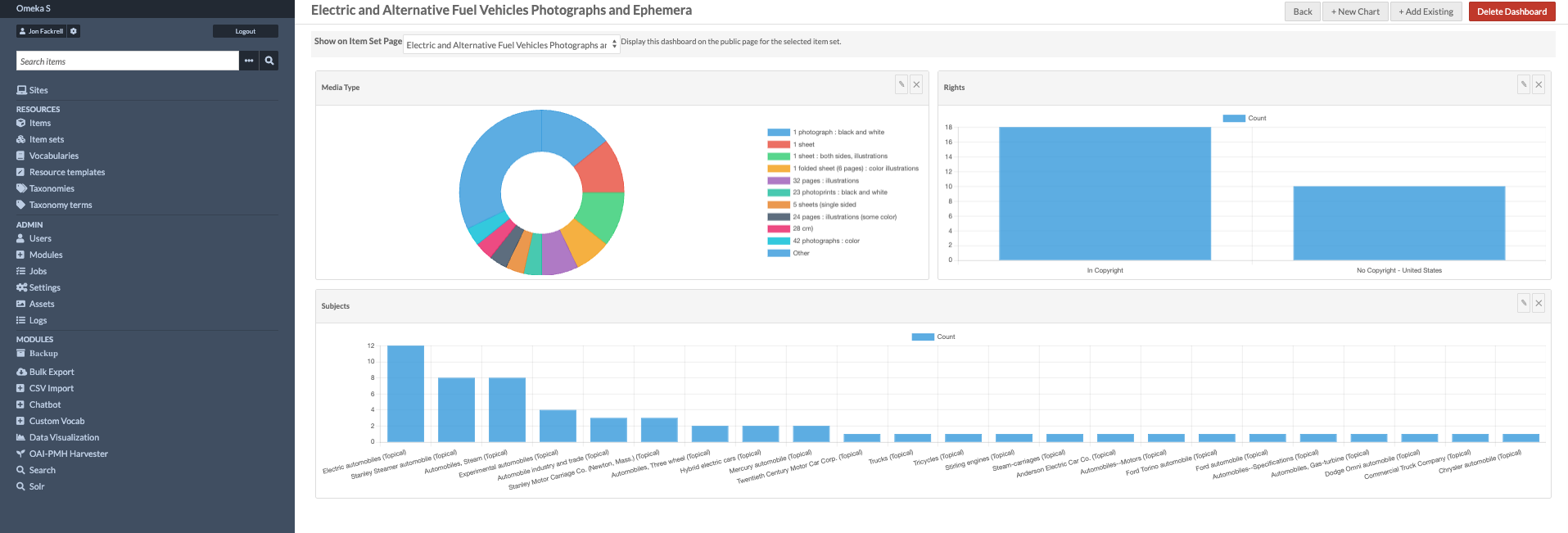
Task: Remove the Subjects chart from dashboard
Action: pos(1539,303)
